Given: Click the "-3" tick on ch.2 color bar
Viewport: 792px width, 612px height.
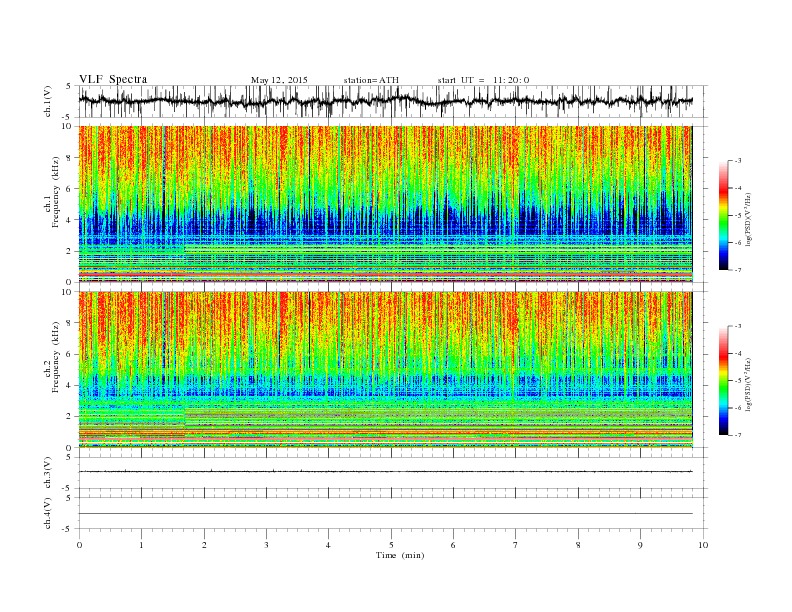Looking at the screenshot, I should (x=738, y=326).
